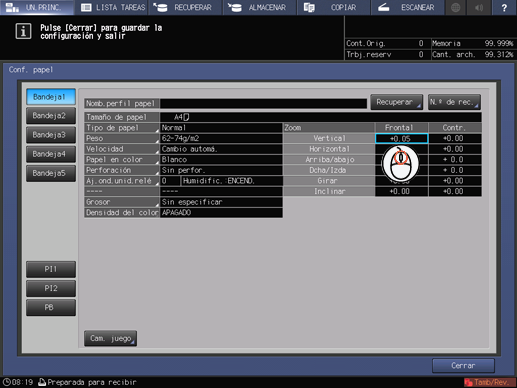
Task: Select Bandeja4 tray
Action: pyautogui.click(x=51, y=154)
